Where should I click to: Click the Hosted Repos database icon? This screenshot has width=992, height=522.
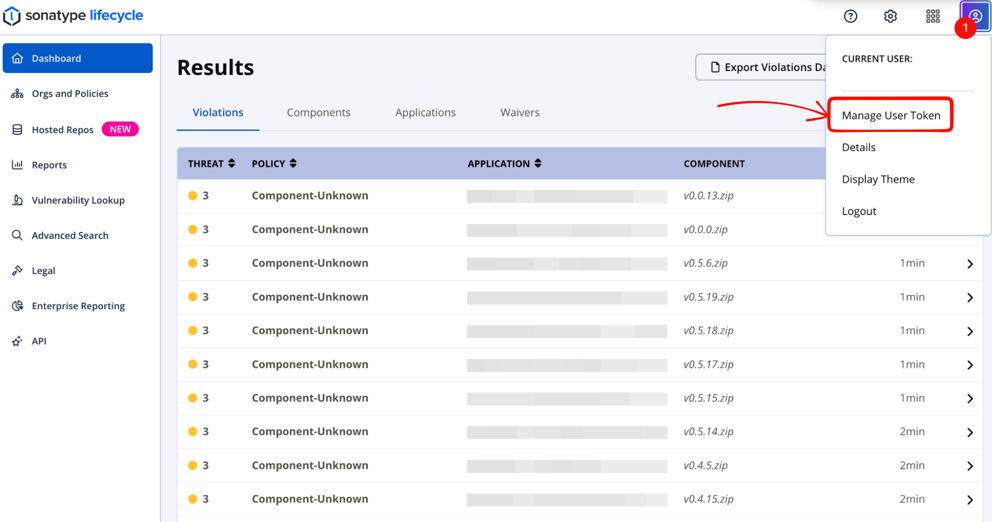tap(18, 130)
